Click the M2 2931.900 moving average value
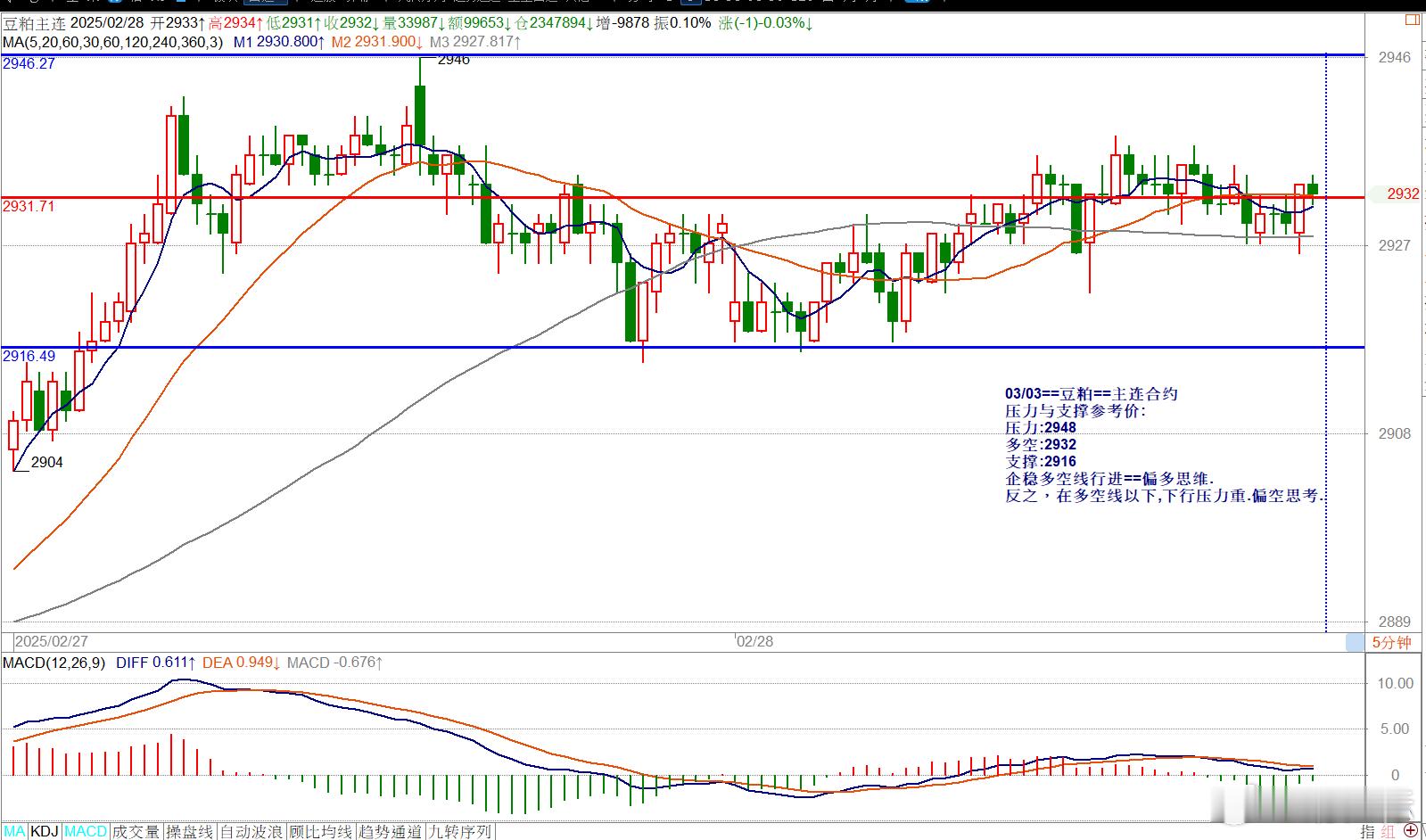Screen dimensions: 1426x840 tap(377, 42)
